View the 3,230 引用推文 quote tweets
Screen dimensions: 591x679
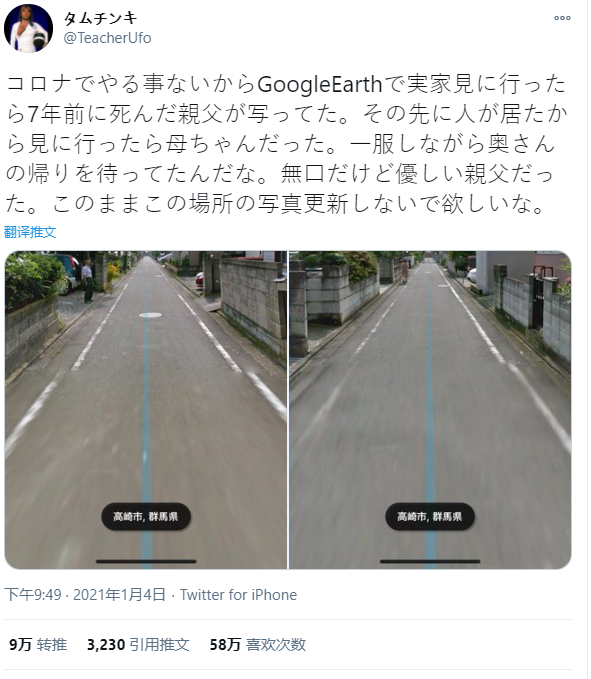click(x=138, y=645)
